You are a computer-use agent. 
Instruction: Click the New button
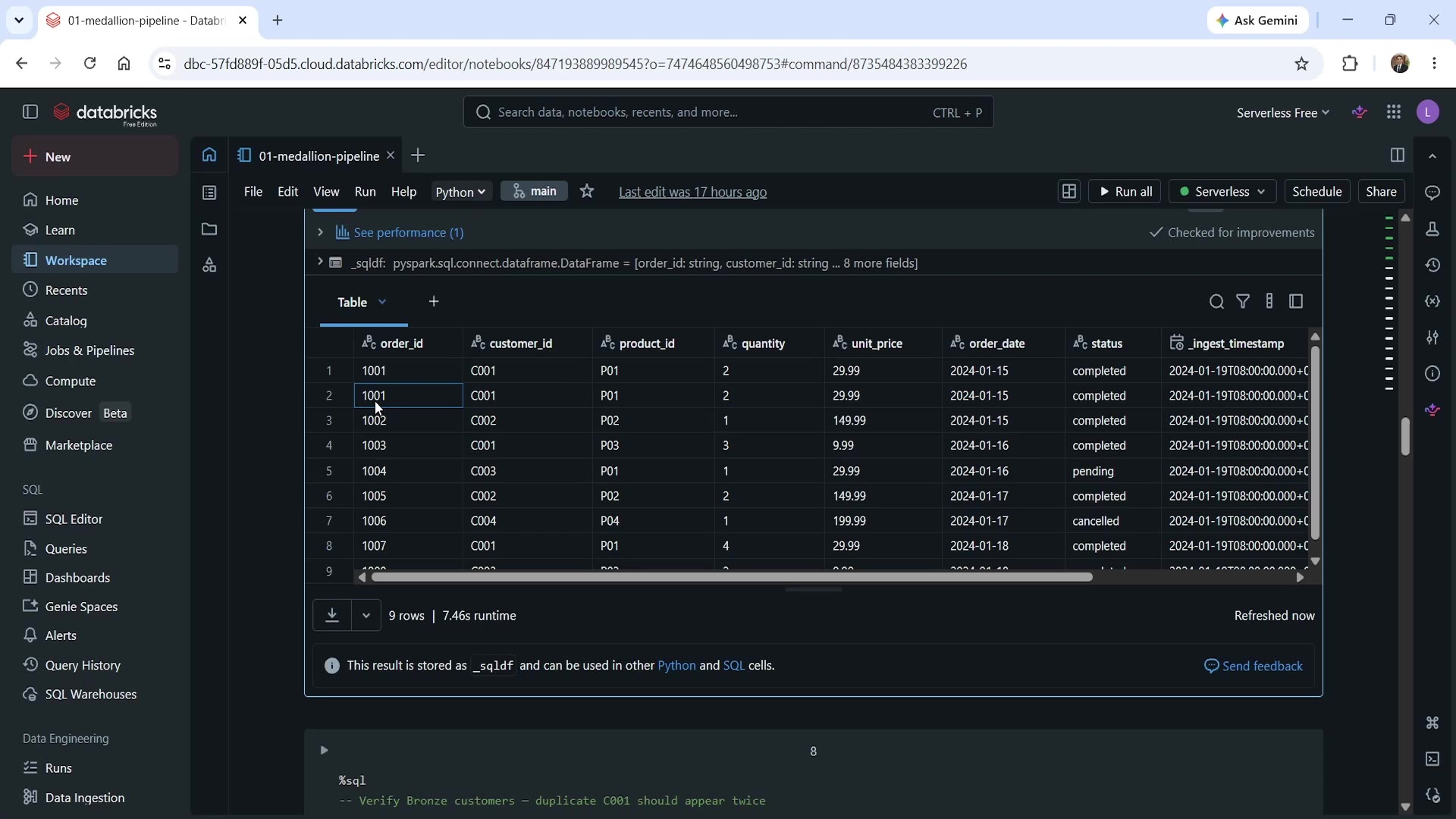pos(95,156)
